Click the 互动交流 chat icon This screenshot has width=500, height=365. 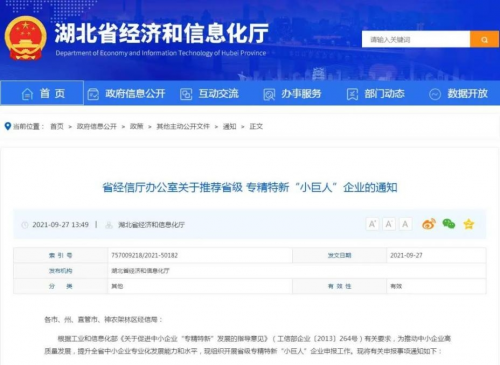pos(186,94)
